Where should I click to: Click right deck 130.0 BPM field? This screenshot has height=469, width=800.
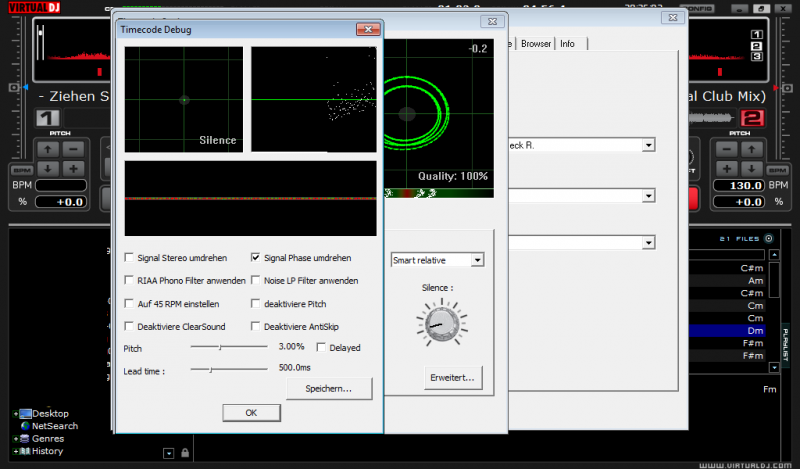(738, 185)
